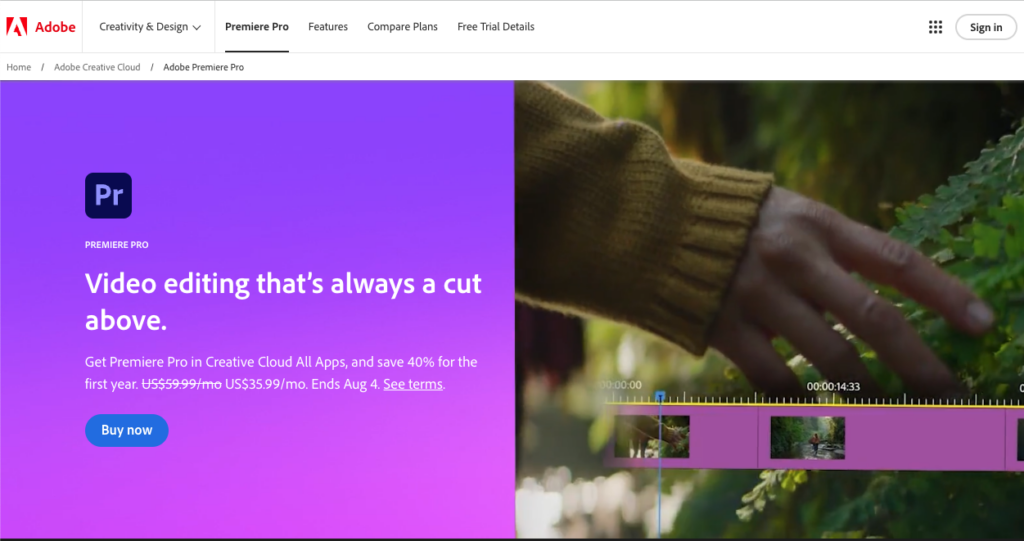Open the Adobe Creative Cloud breadcrumb
The height and width of the screenshot is (541, 1024).
tap(97, 67)
